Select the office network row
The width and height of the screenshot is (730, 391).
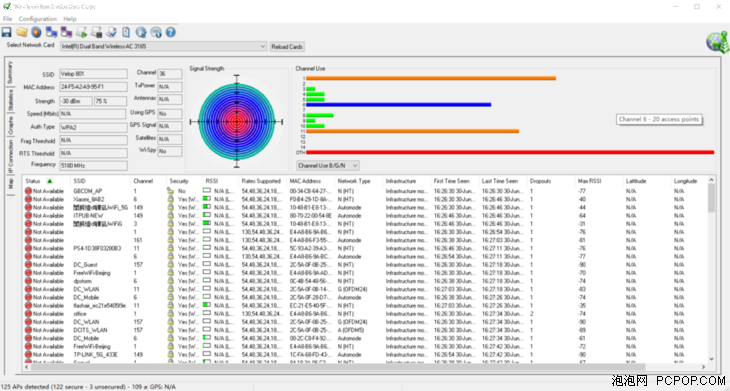[x=365, y=314]
